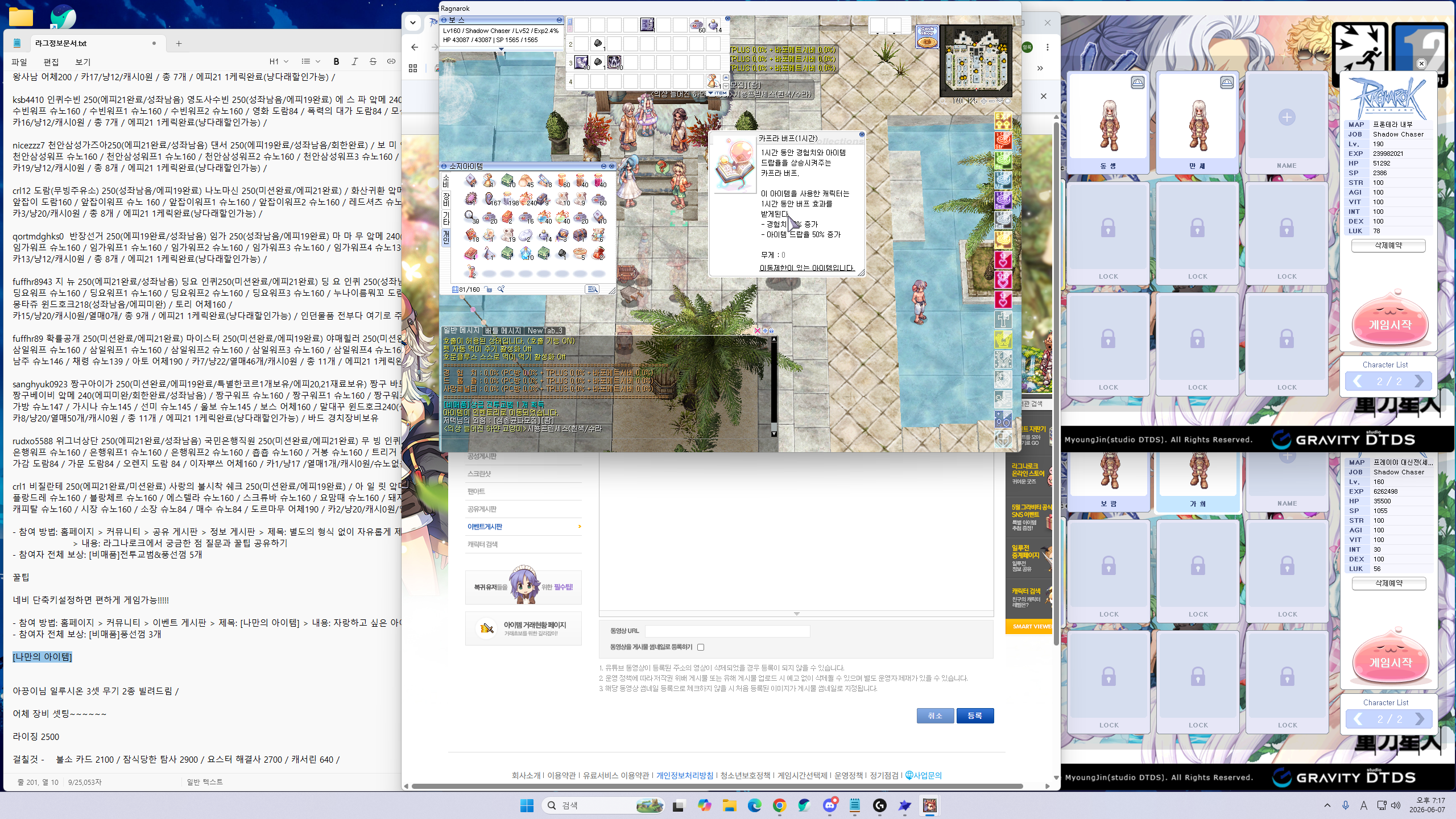Click the 동영상 URL input field
This screenshot has height=819, width=1456.
pyautogui.click(x=727, y=631)
